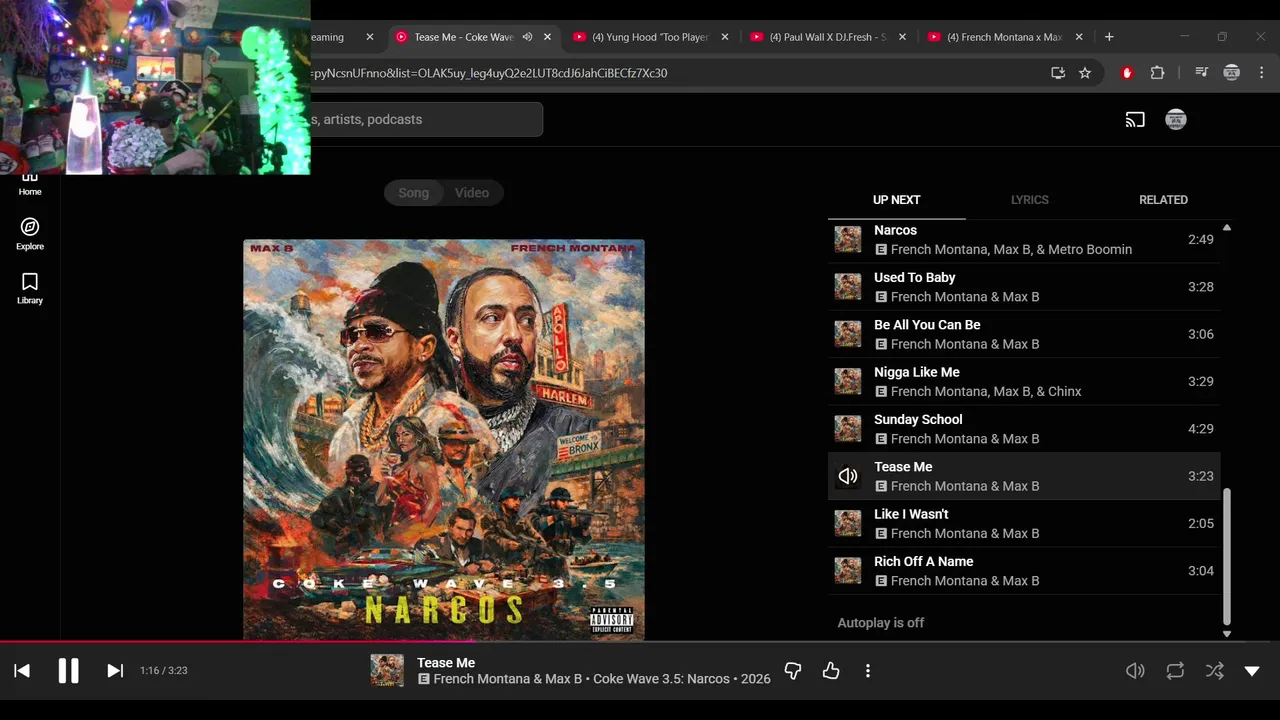The height and width of the screenshot is (720, 1280).
Task: Click the queue scrollbar thumb
Action: 1227,555
